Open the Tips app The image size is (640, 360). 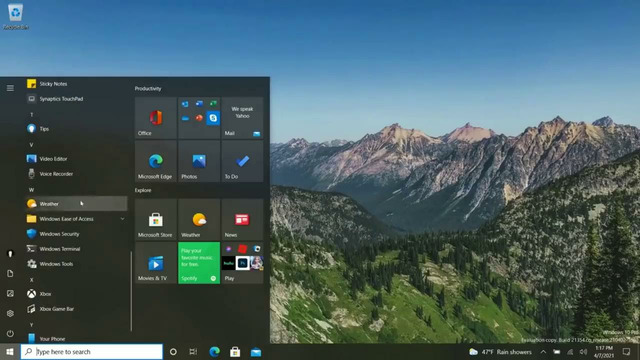click(76, 129)
